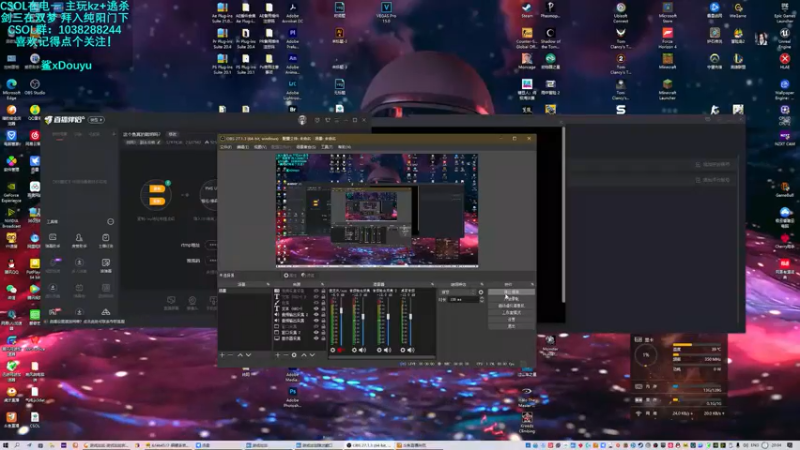Toggle lock on 窗口采集 2 source
The image size is (800, 450).
pyautogui.click(x=323, y=332)
